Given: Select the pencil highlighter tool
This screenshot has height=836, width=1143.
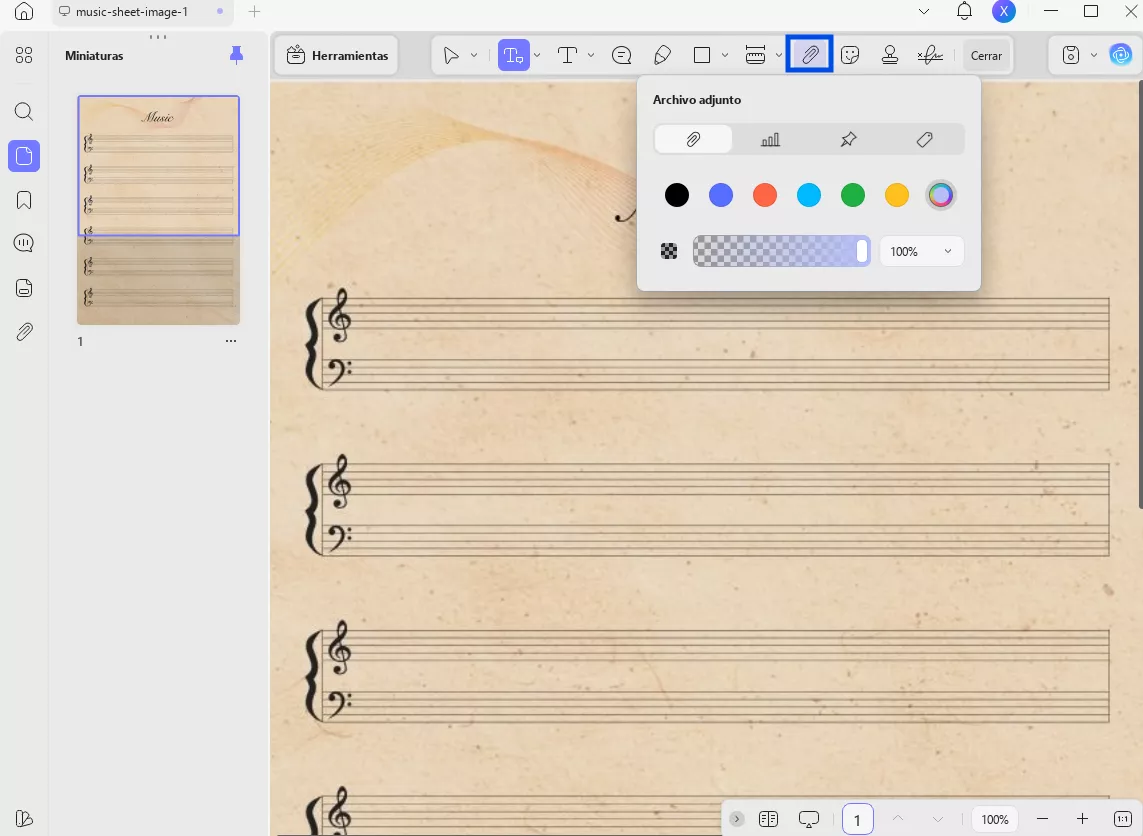Looking at the screenshot, I should pos(661,56).
